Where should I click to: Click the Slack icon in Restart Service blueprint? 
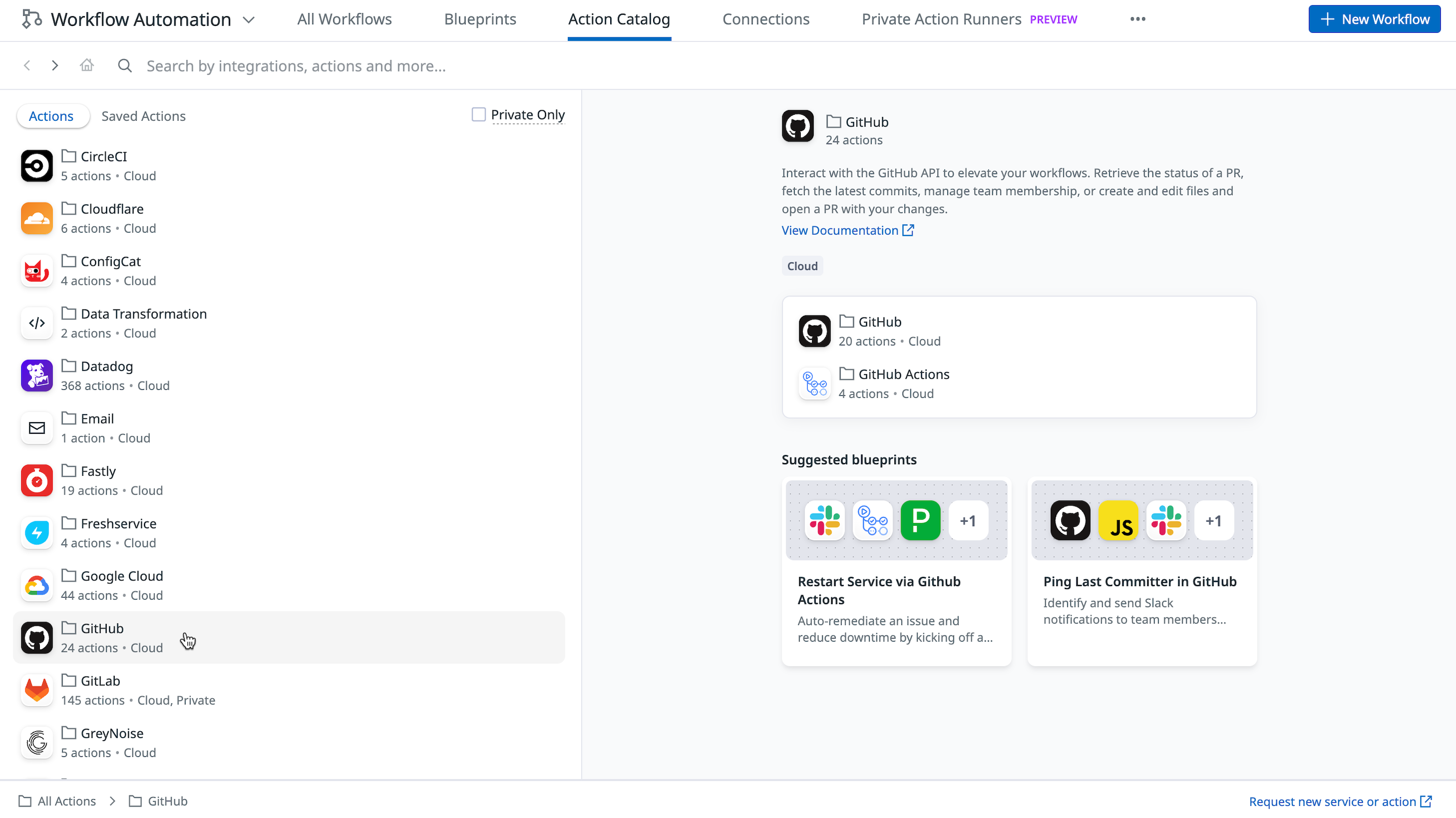825,521
